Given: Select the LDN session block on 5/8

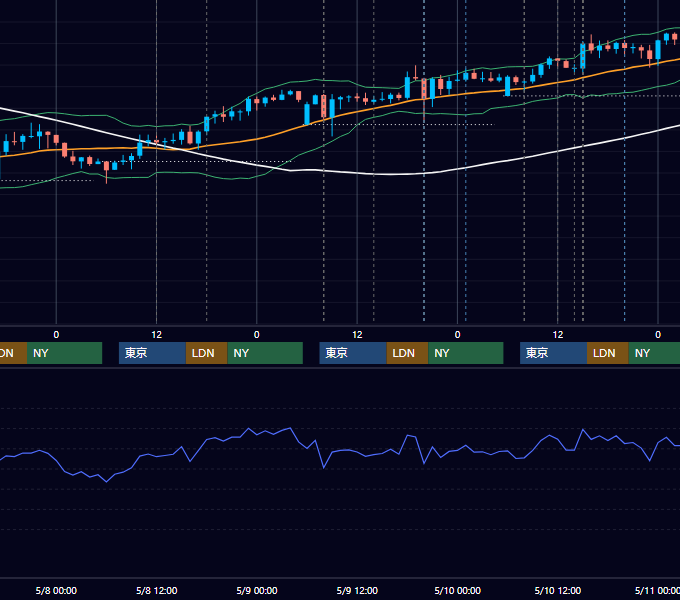Looking at the screenshot, I should 206,353.
